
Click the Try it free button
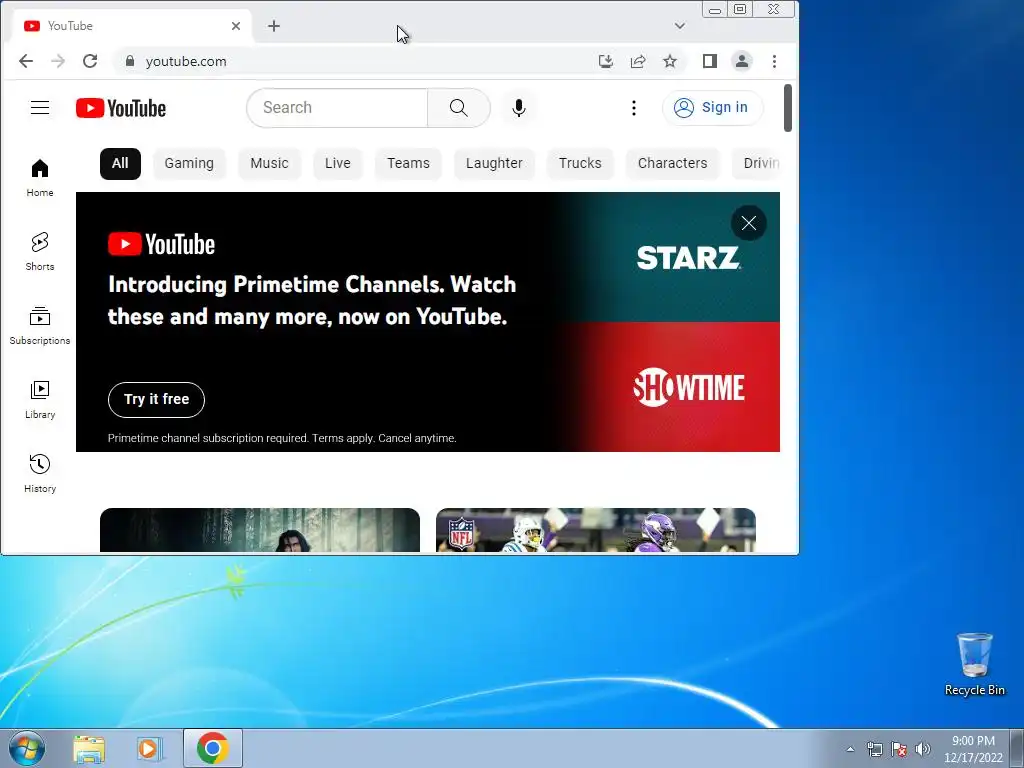[x=156, y=400]
